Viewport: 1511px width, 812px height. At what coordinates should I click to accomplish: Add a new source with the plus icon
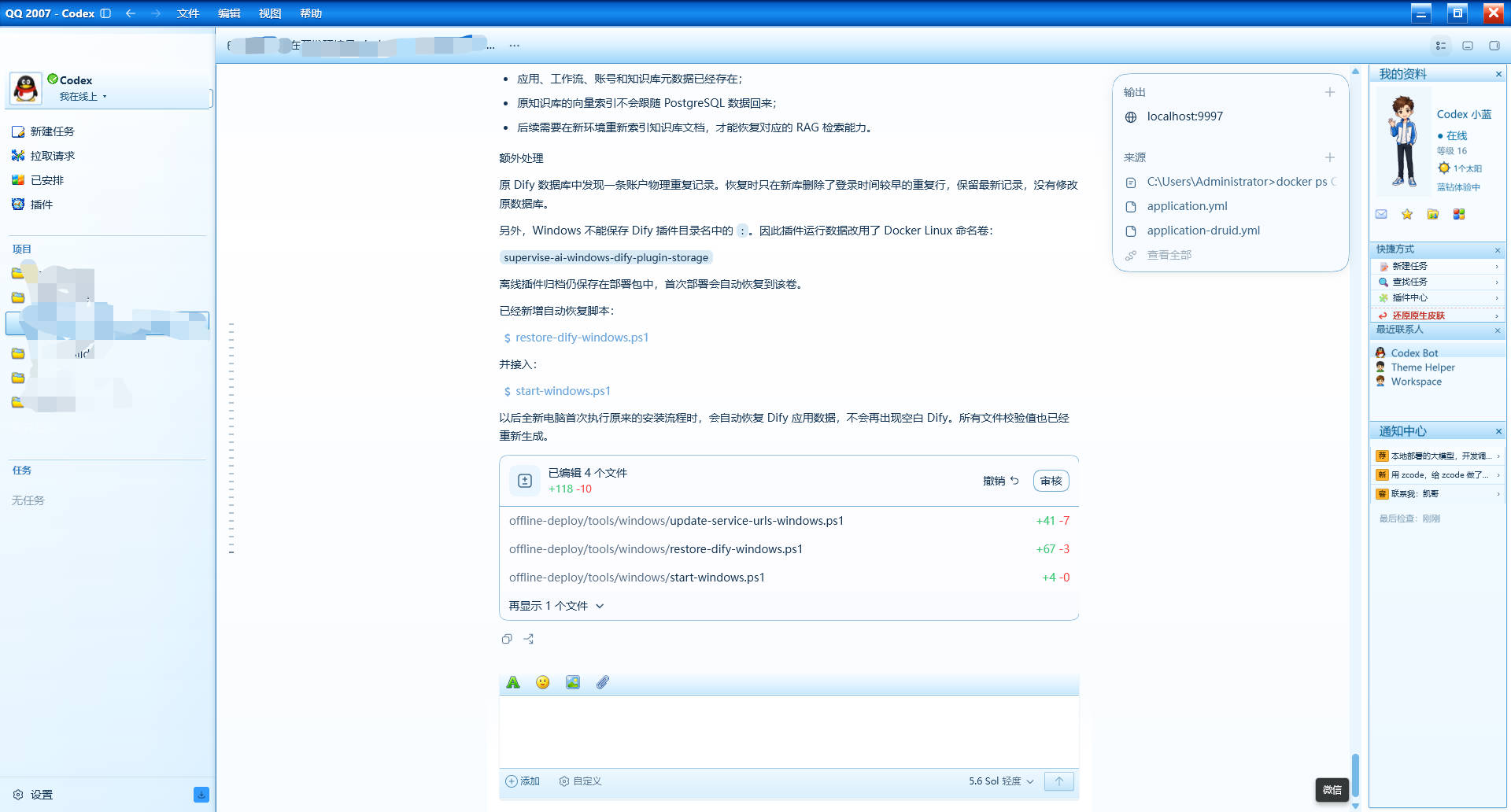1330,157
